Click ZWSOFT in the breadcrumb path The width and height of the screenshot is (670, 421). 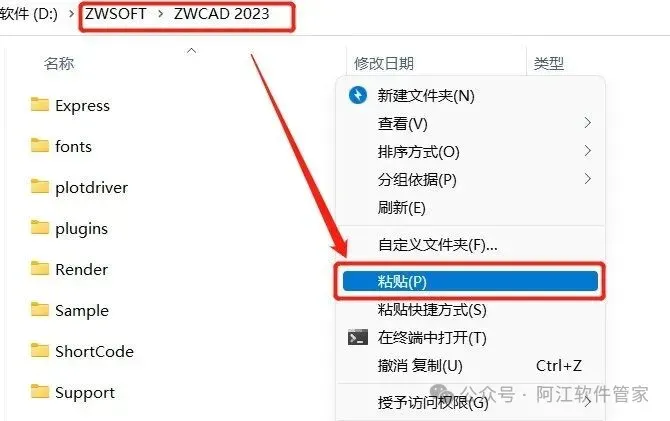pos(115,14)
